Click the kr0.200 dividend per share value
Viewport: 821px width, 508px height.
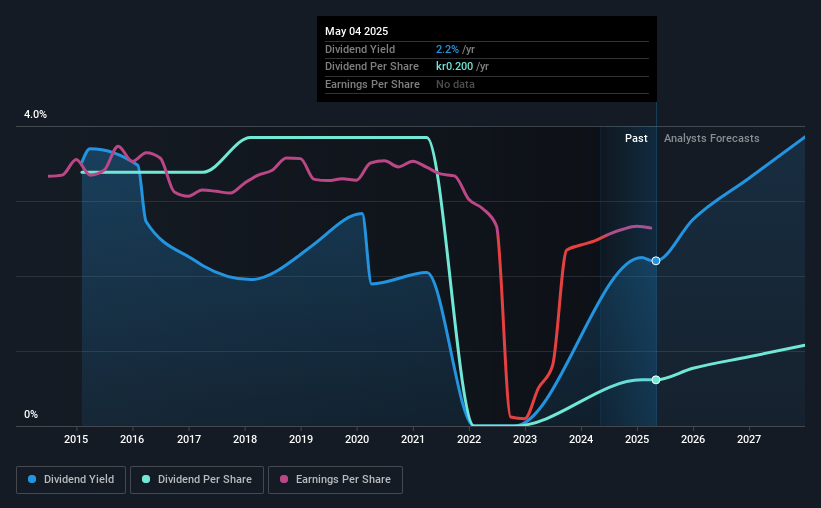pos(454,67)
